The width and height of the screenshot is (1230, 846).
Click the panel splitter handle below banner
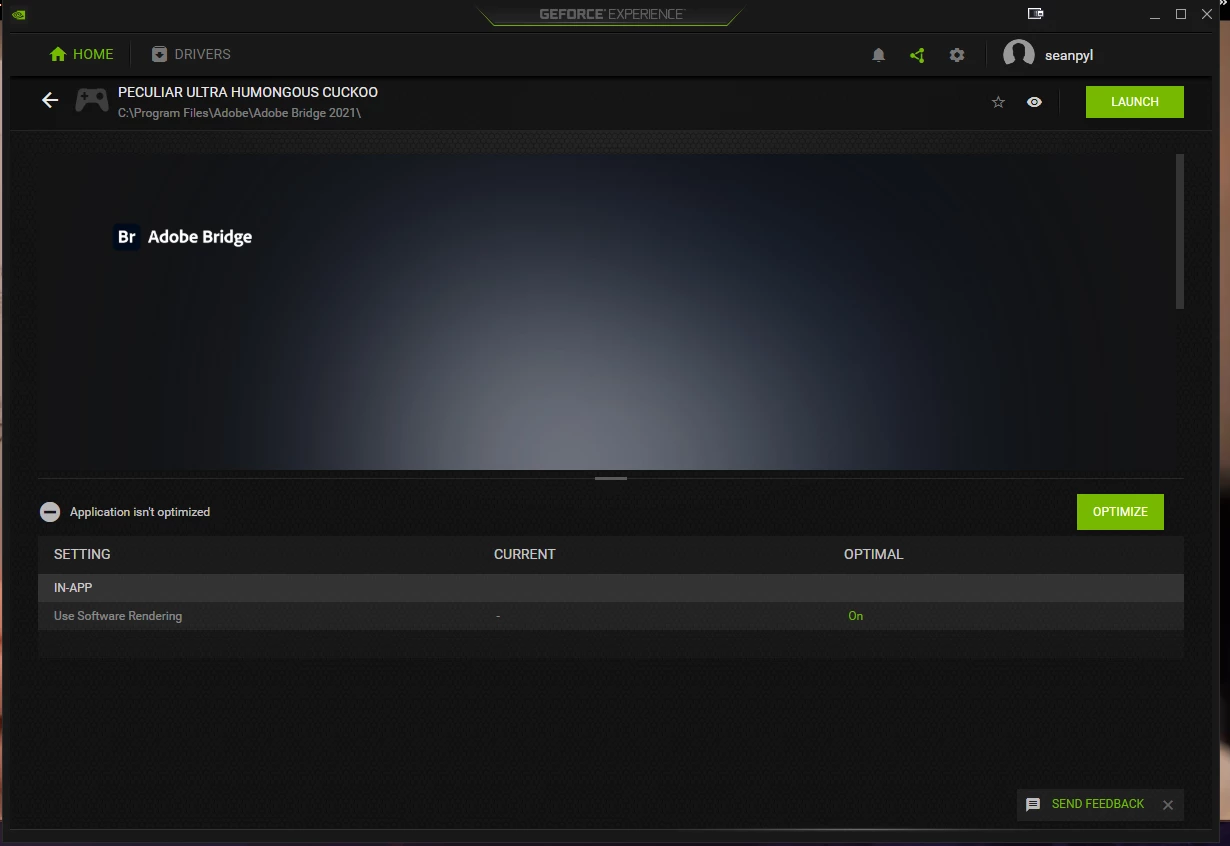[x=611, y=479]
